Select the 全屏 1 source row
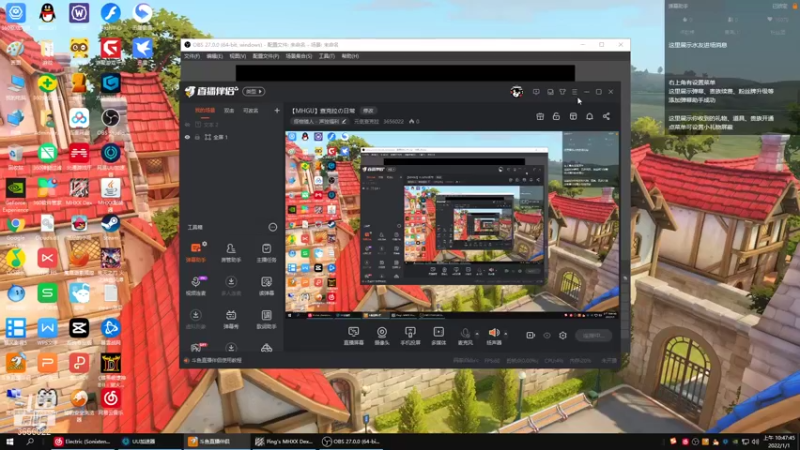The image size is (800, 450). coord(232,137)
